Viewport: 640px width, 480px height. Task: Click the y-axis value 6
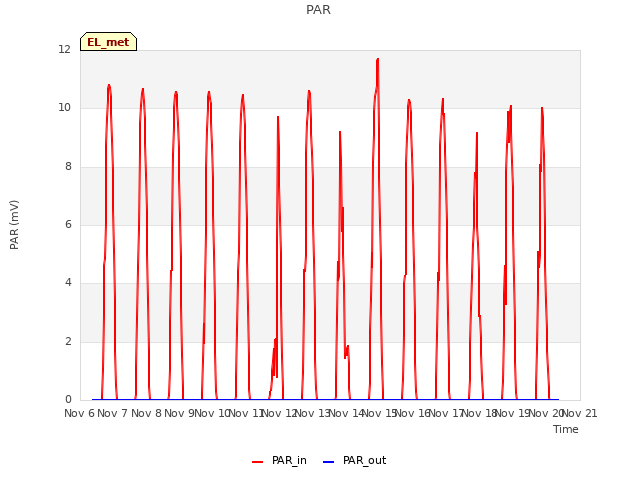point(68,224)
